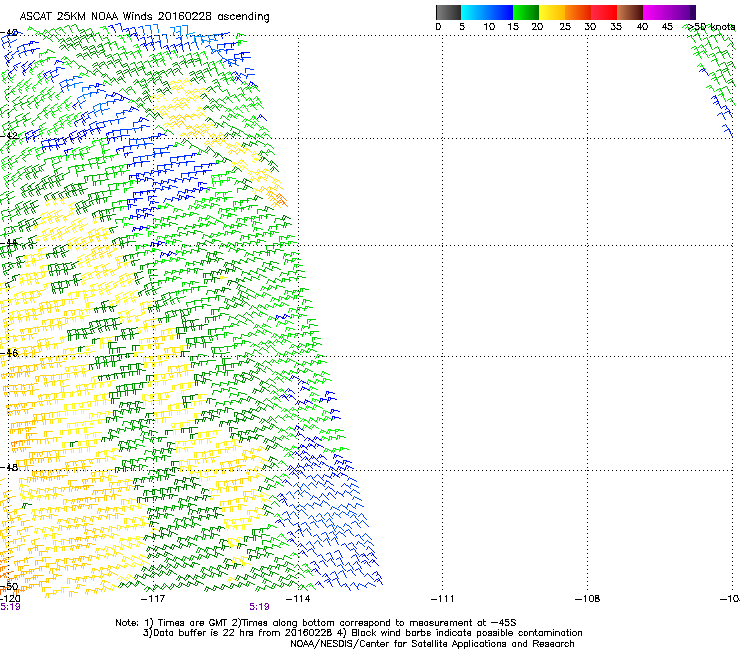740x650 pixels.
Task: Click the -111 longitude axis label
Action: [443, 599]
